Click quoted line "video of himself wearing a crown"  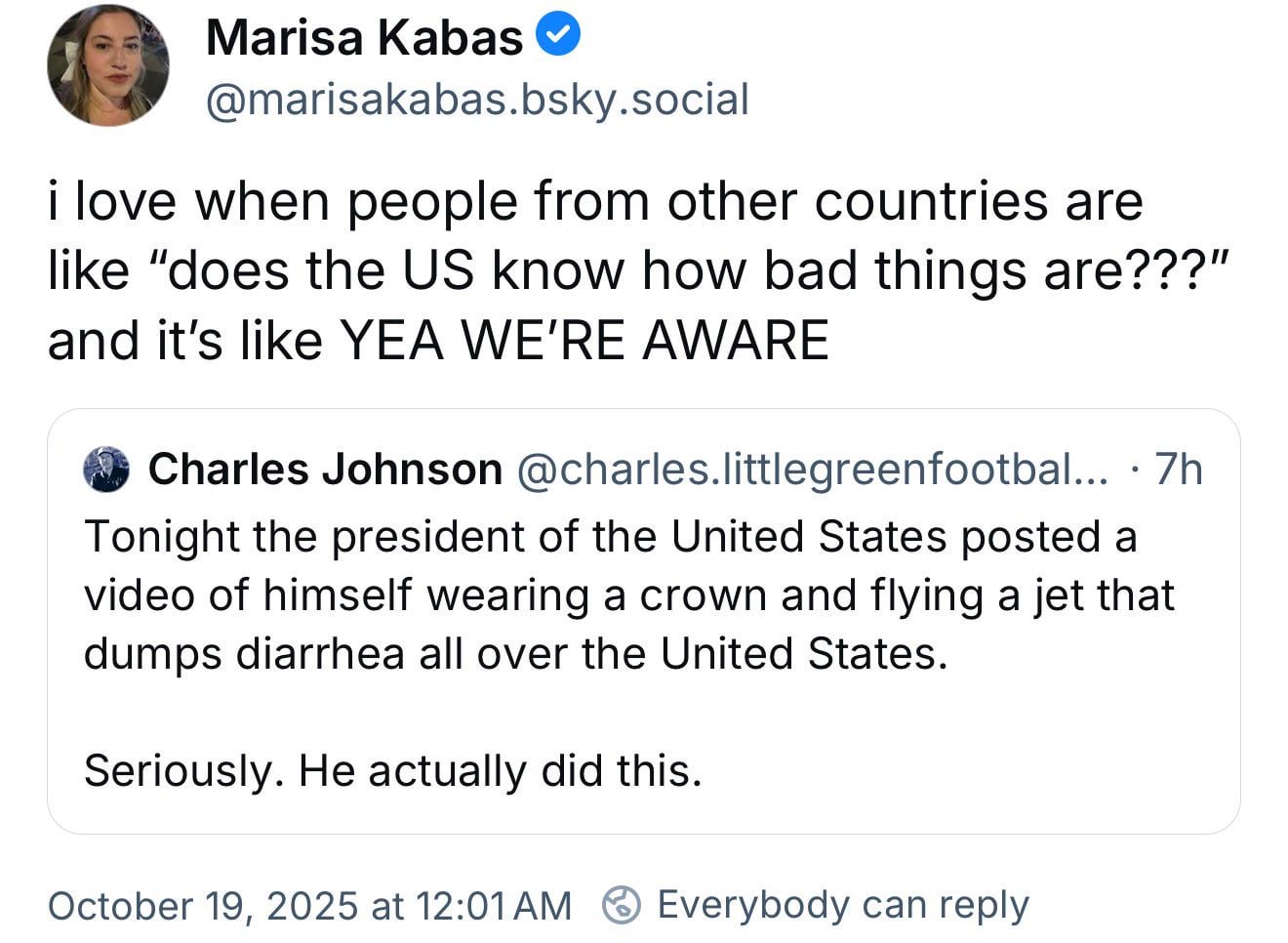coord(628,595)
